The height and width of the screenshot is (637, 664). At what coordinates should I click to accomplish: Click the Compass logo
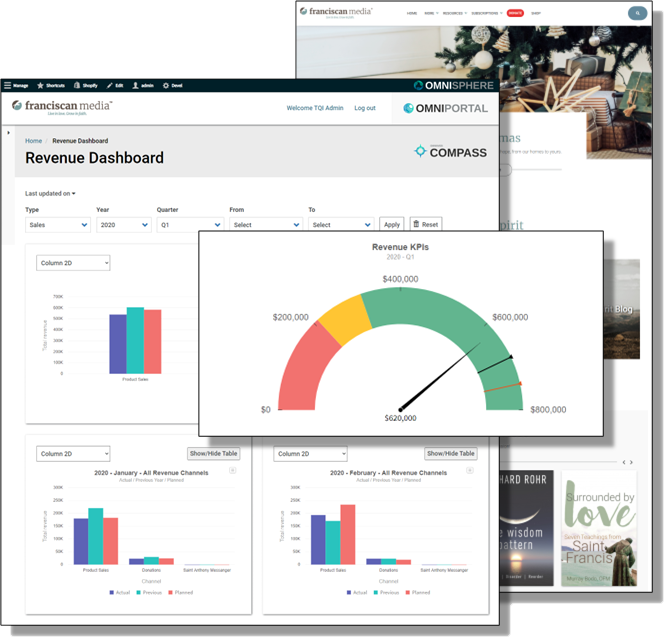pyautogui.click(x=450, y=152)
